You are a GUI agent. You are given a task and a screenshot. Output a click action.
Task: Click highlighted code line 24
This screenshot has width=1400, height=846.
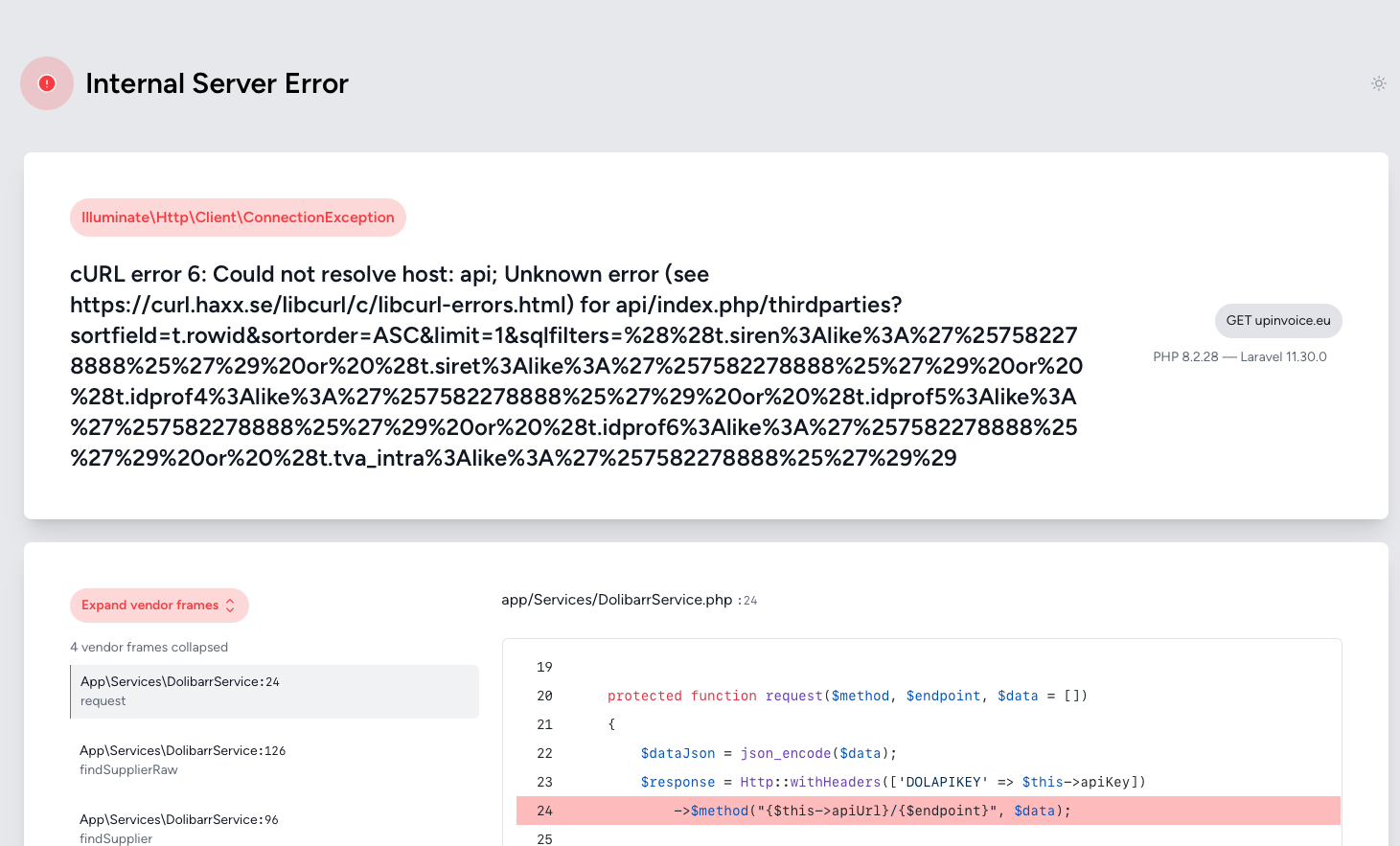coord(928,811)
